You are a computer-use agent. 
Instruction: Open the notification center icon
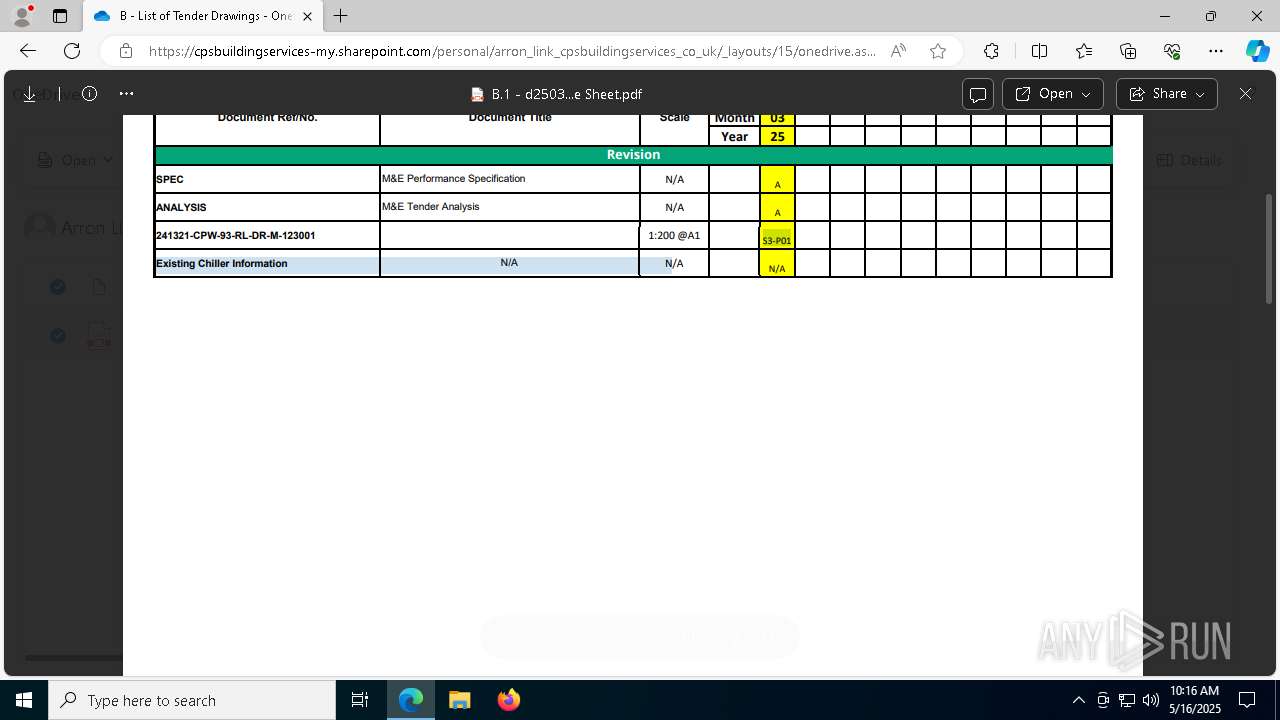[1247, 700]
